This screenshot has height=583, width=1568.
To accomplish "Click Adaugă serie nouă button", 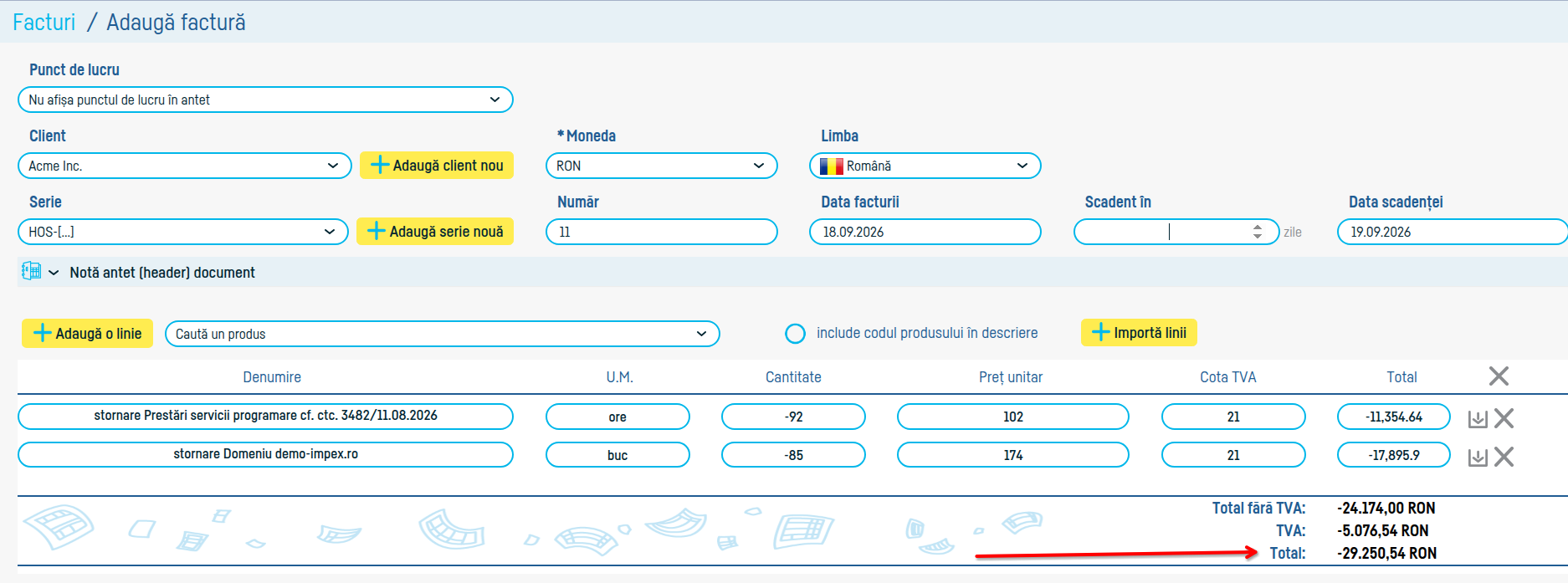I will 435,232.
